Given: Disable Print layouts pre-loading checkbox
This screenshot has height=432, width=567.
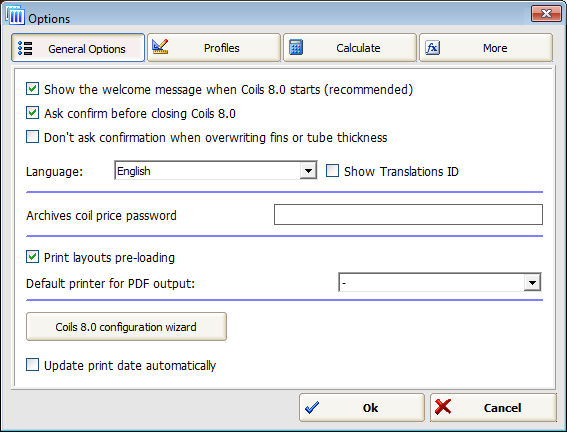Looking at the screenshot, I should pos(33,257).
